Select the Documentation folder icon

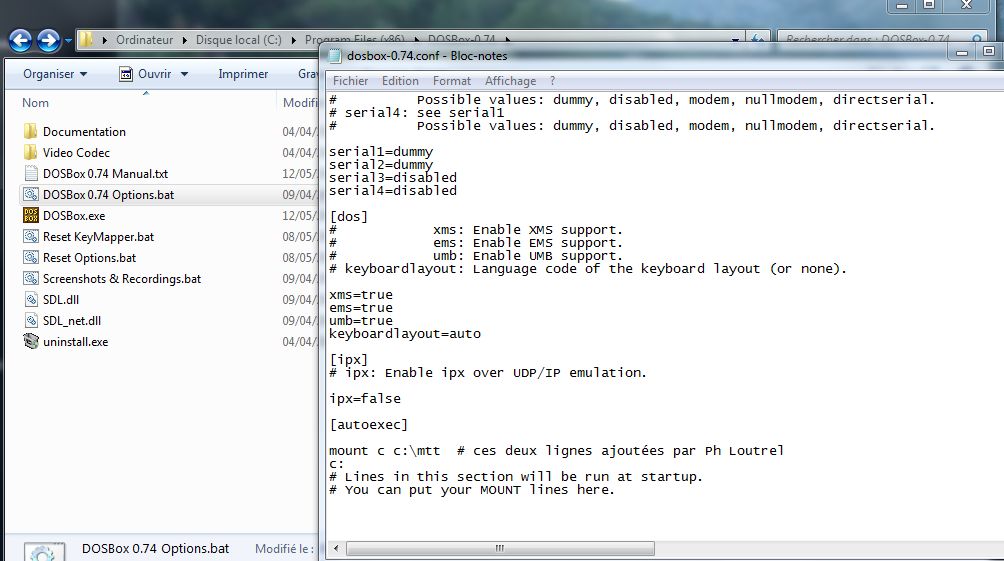(30, 131)
